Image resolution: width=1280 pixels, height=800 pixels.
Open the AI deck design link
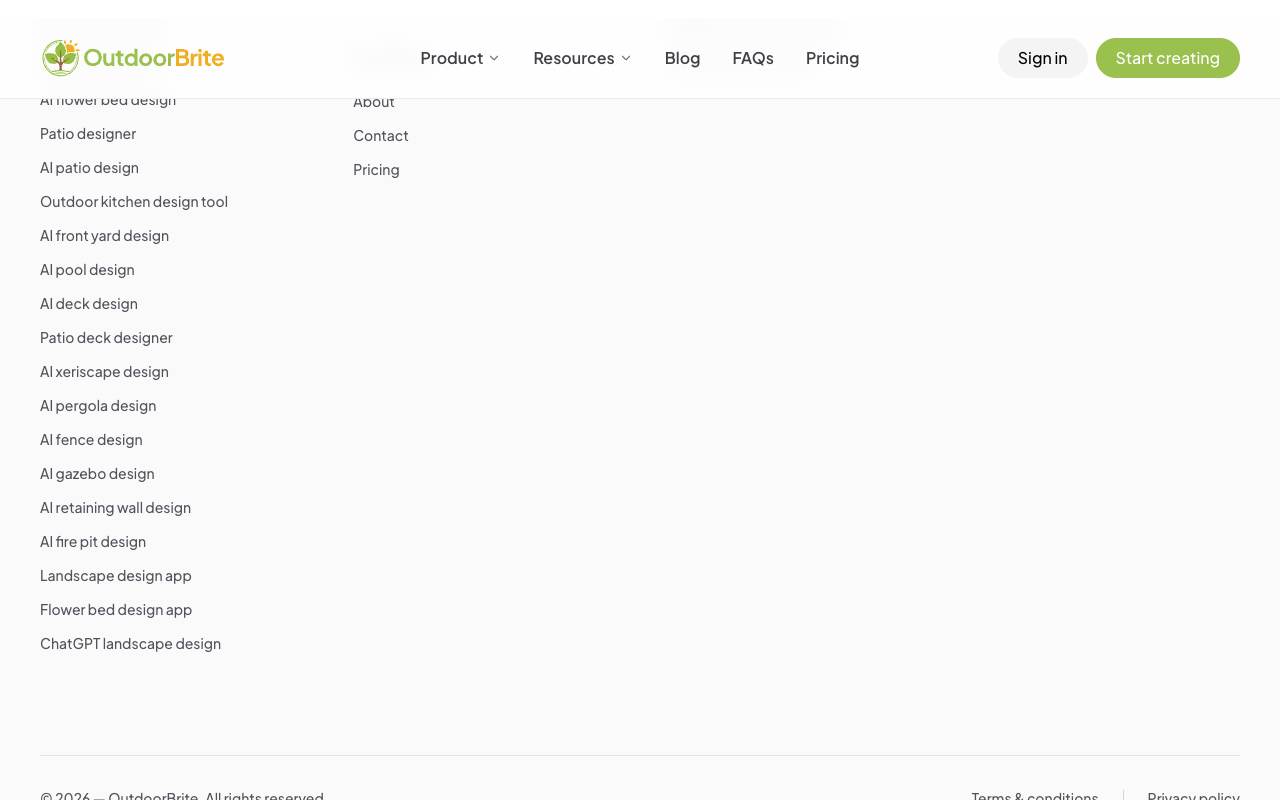point(89,303)
